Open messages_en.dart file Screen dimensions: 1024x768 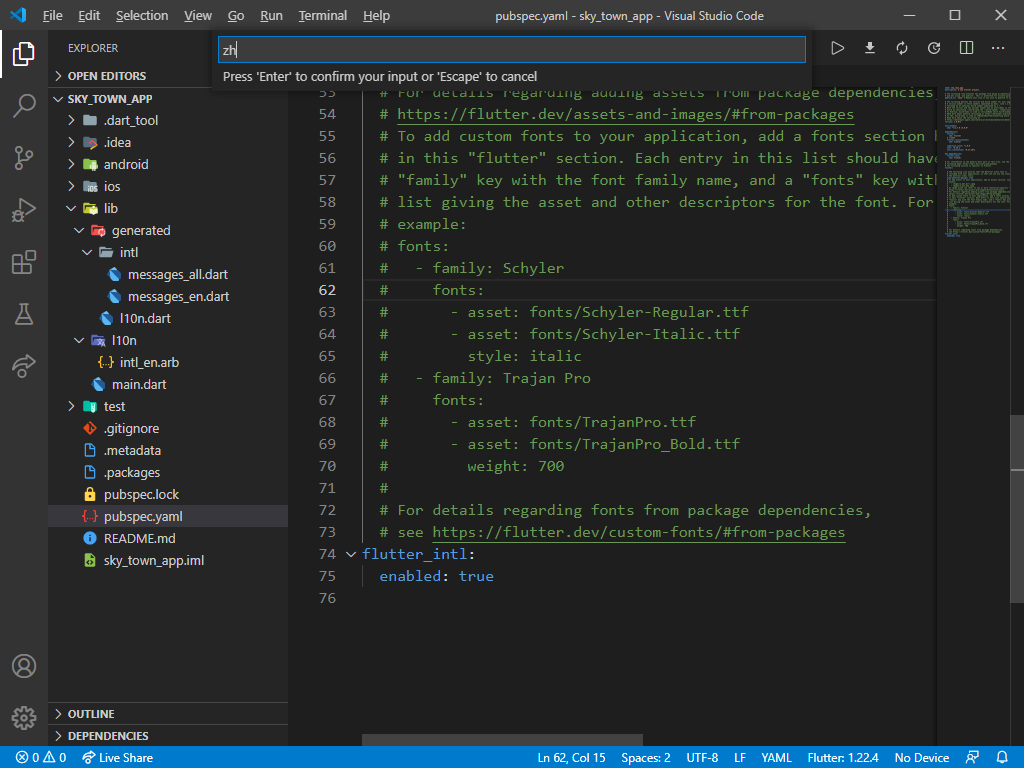pyautogui.click(x=168, y=296)
